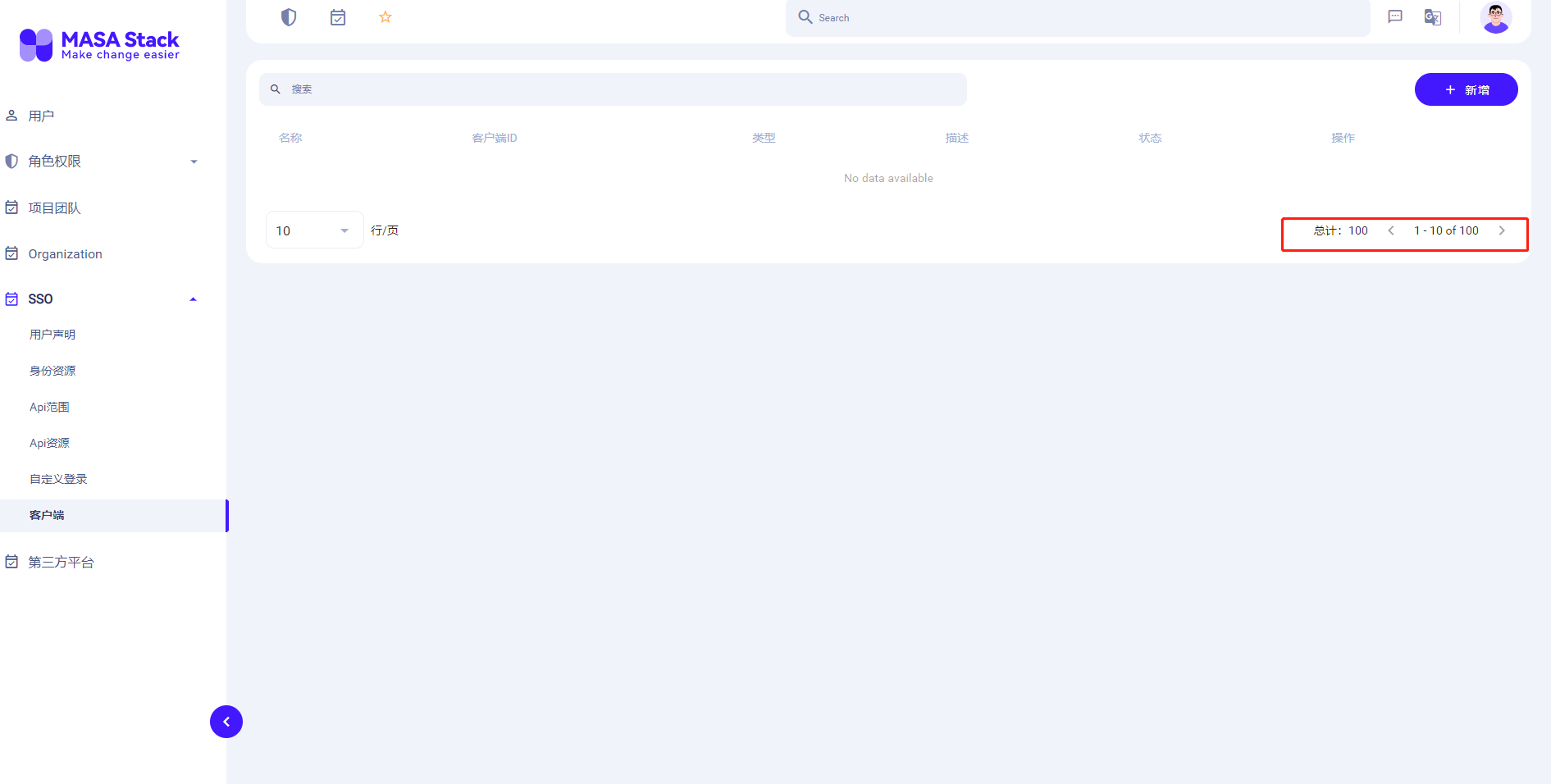This screenshot has height=784, width=1551.
Task: Click the yellow star favorites icon
Action: click(385, 16)
